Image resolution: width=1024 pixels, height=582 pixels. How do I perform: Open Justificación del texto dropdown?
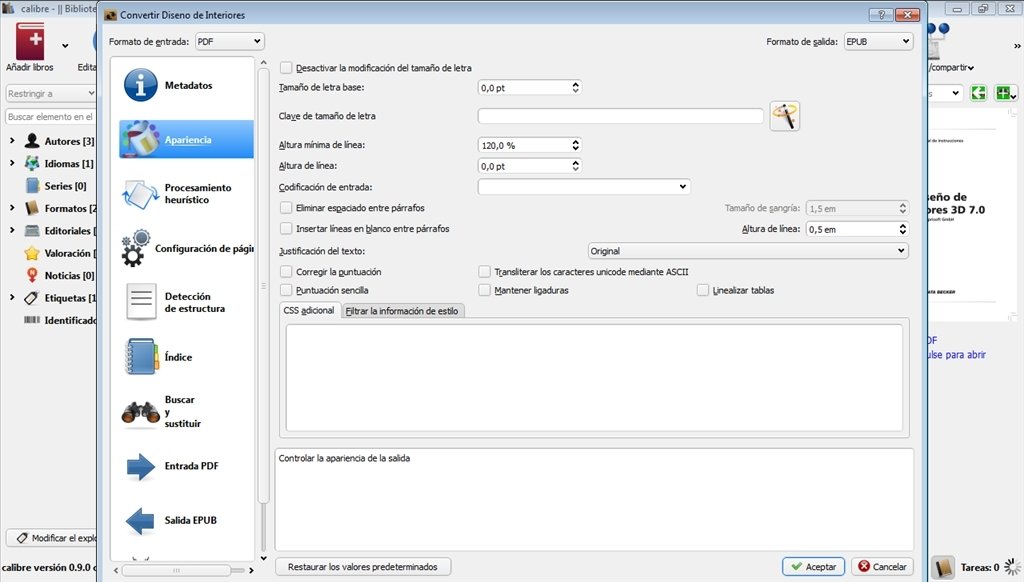point(748,251)
